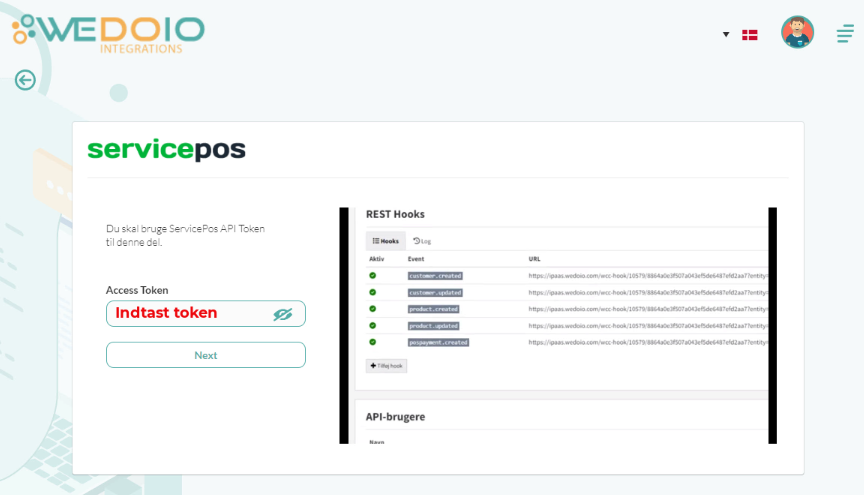Focus the Access Token input field
The width and height of the screenshot is (864, 495).
pos(206,314)
